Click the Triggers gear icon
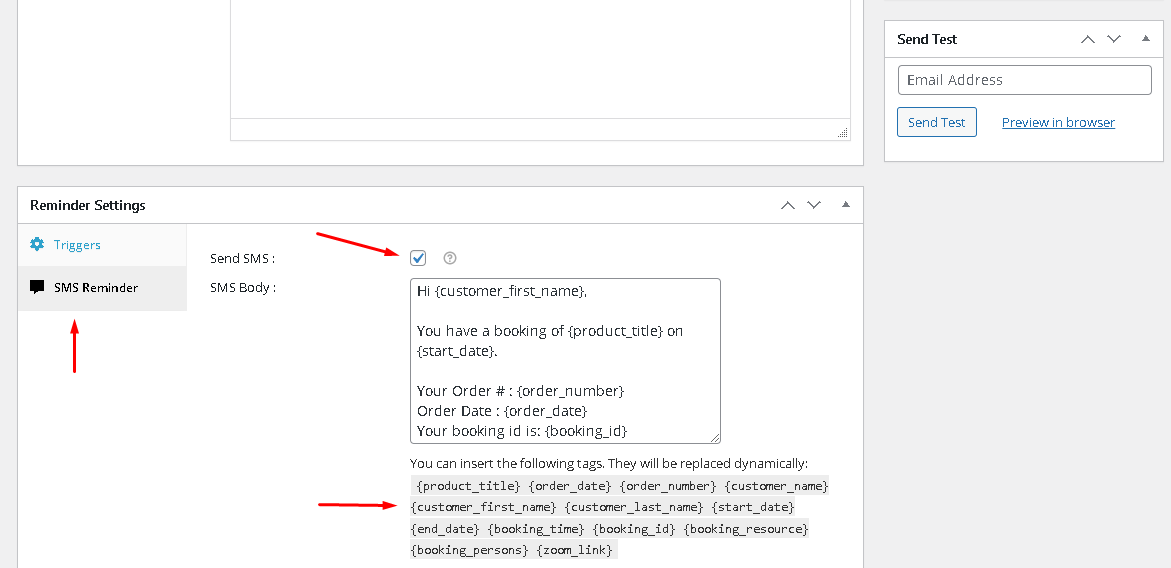Screen dimensions: 1171x568 point(37,244)
